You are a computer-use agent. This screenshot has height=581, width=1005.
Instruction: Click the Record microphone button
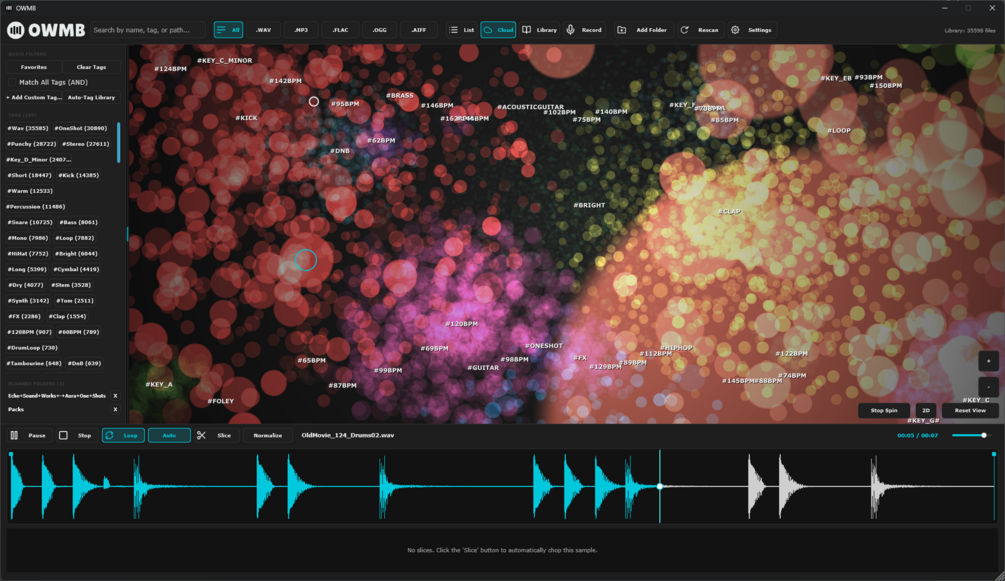click(585, 30)
